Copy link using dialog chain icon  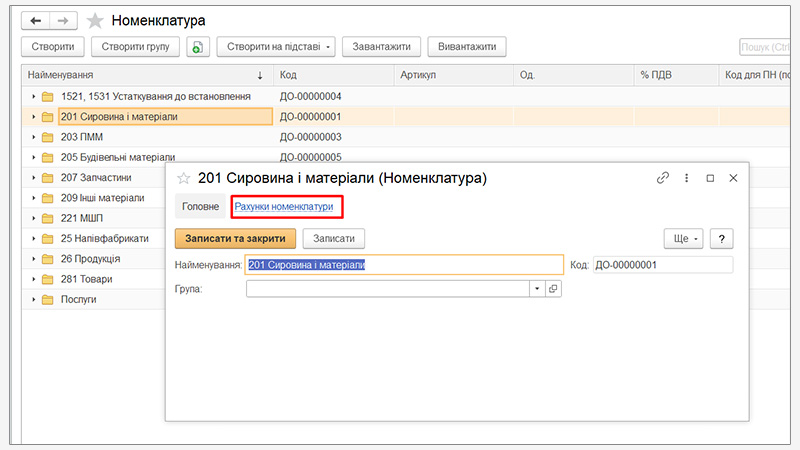pos(662,178)
